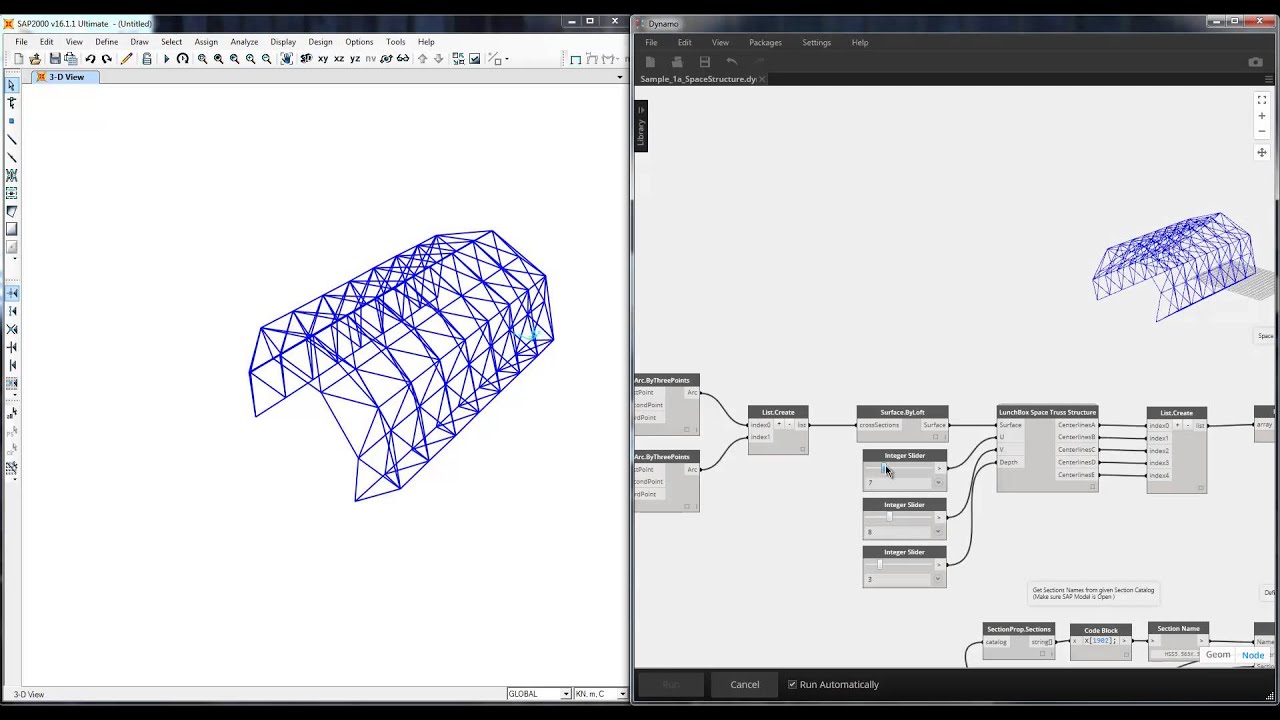
Task: Switch SAP2000 view to yz plane
Action: click(x=355, y=59)
